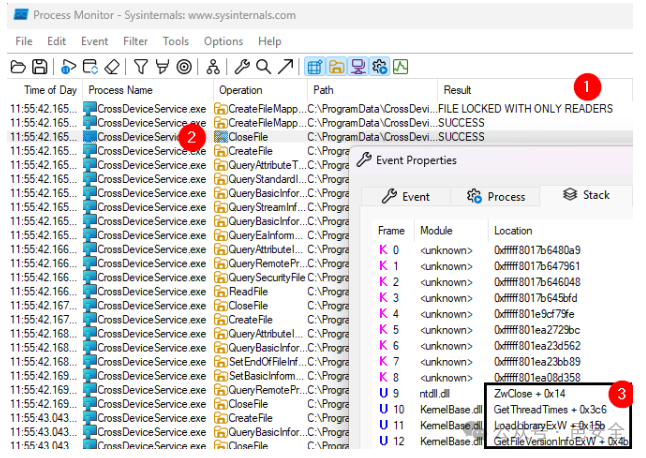Select the ntdll.dll module in frame 9
The height and width of the screenshot is (458, 646).
click(434, 394)
